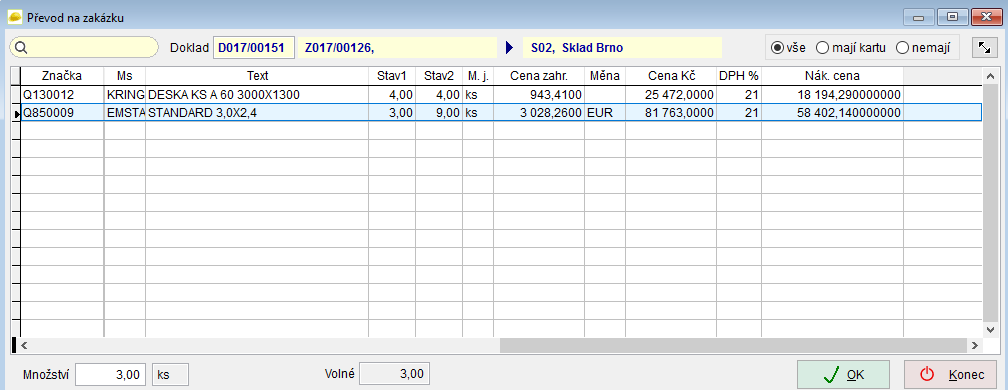Confirm with the OK button
The width and height of the screenshot is (1008, 390).
[x=843, y=375]
